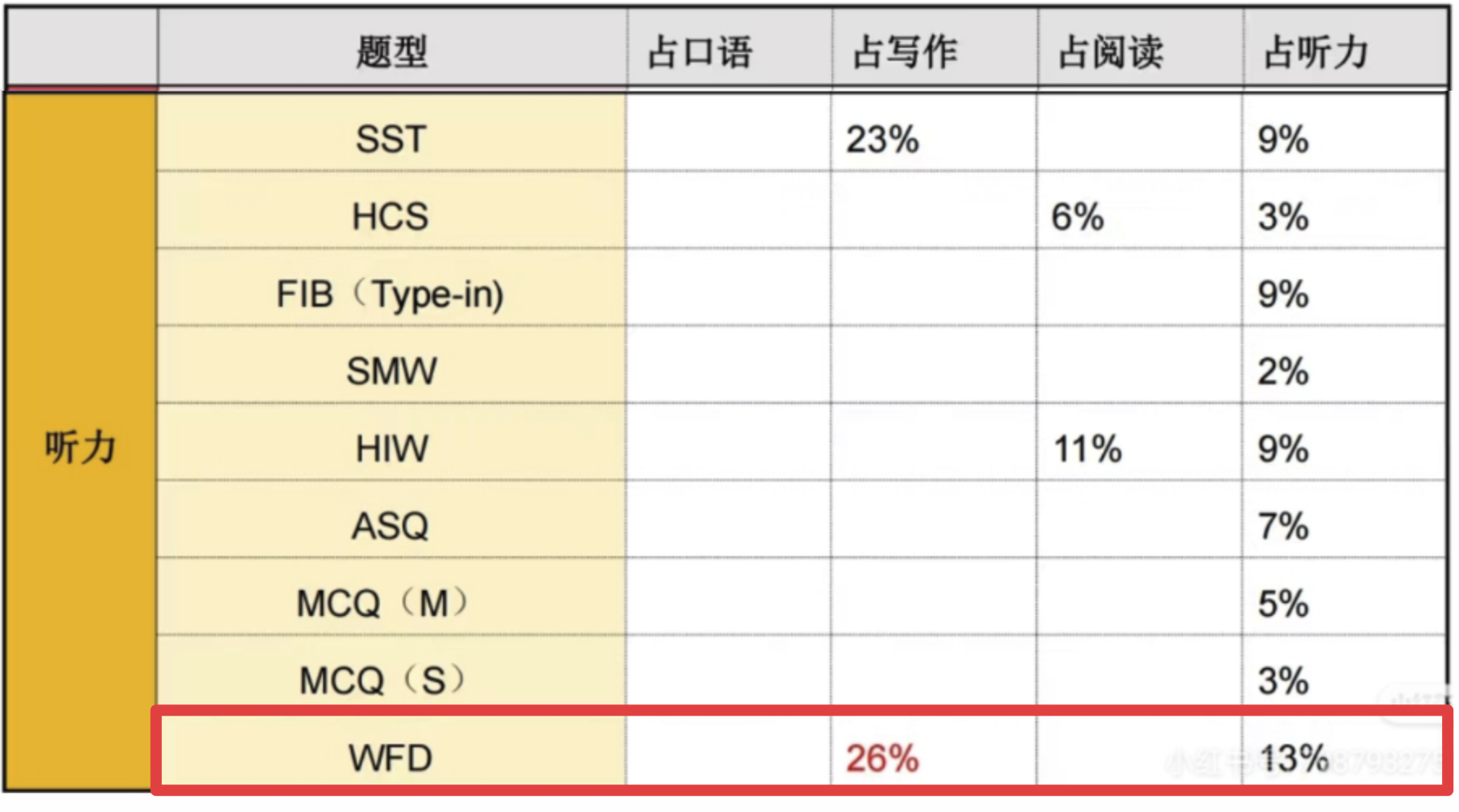Select the 11% reading value for HIW
This screenshot has height=812, width=1459.
(1087, 449)
